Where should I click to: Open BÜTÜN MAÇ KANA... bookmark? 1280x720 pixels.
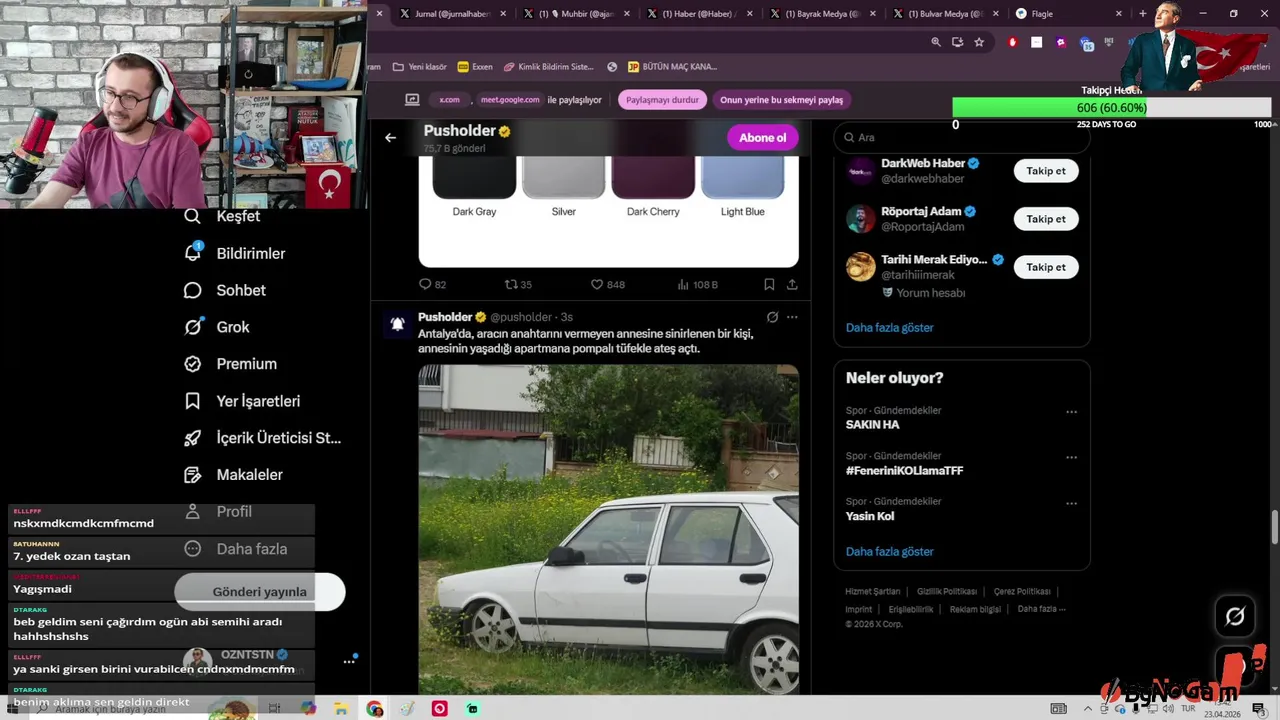[x=672, y=67]
